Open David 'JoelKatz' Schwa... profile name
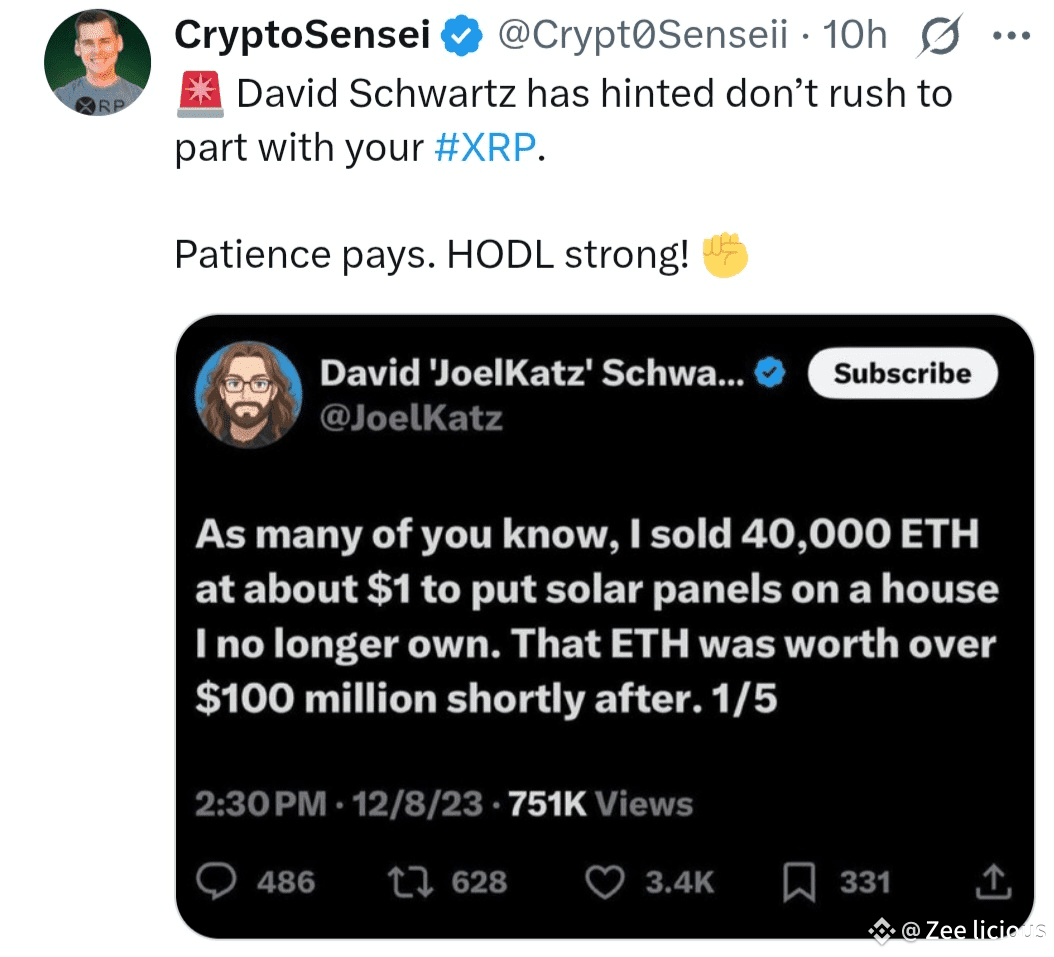This screenshot has width=1054, height=957. 532,374
